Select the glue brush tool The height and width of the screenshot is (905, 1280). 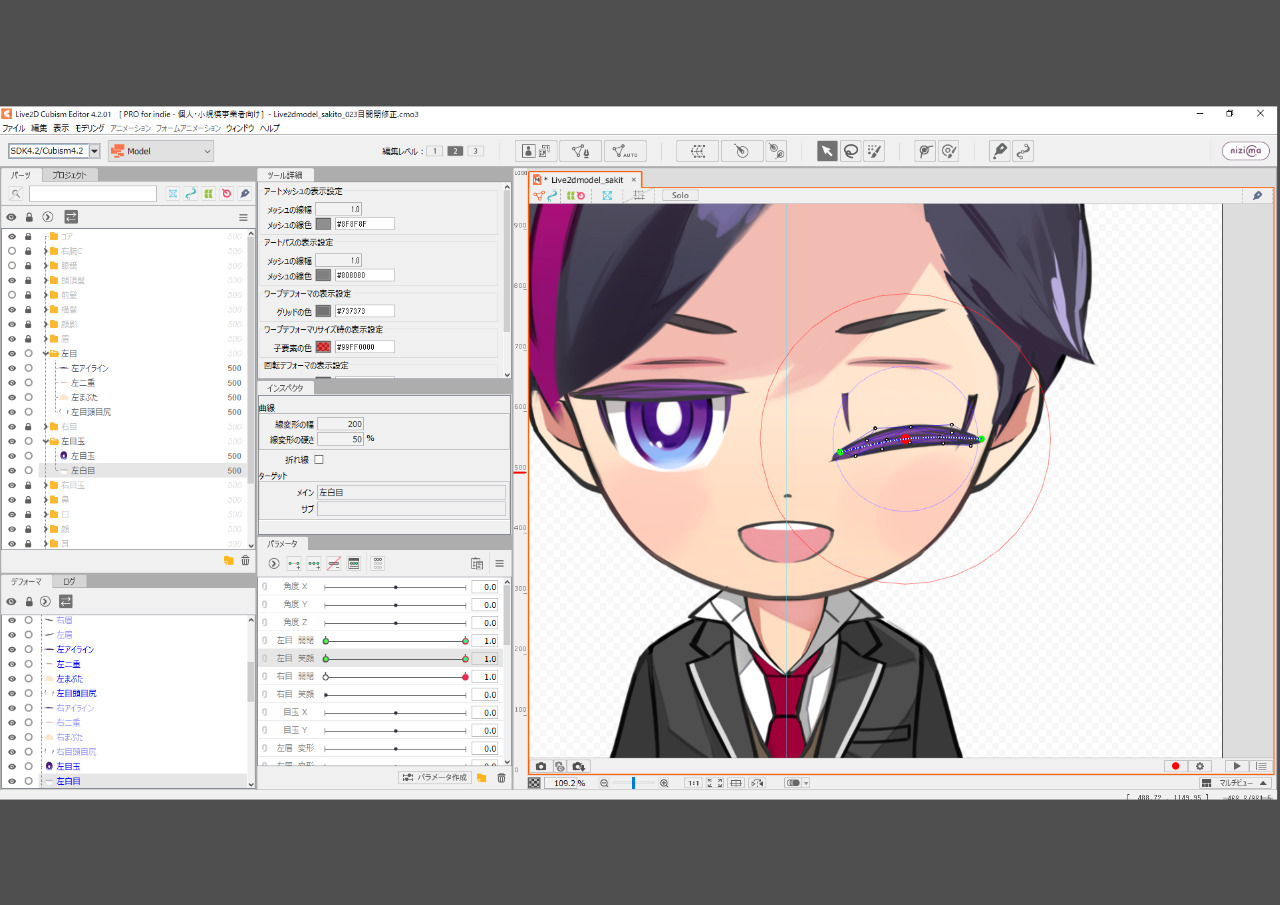(949, 151)
